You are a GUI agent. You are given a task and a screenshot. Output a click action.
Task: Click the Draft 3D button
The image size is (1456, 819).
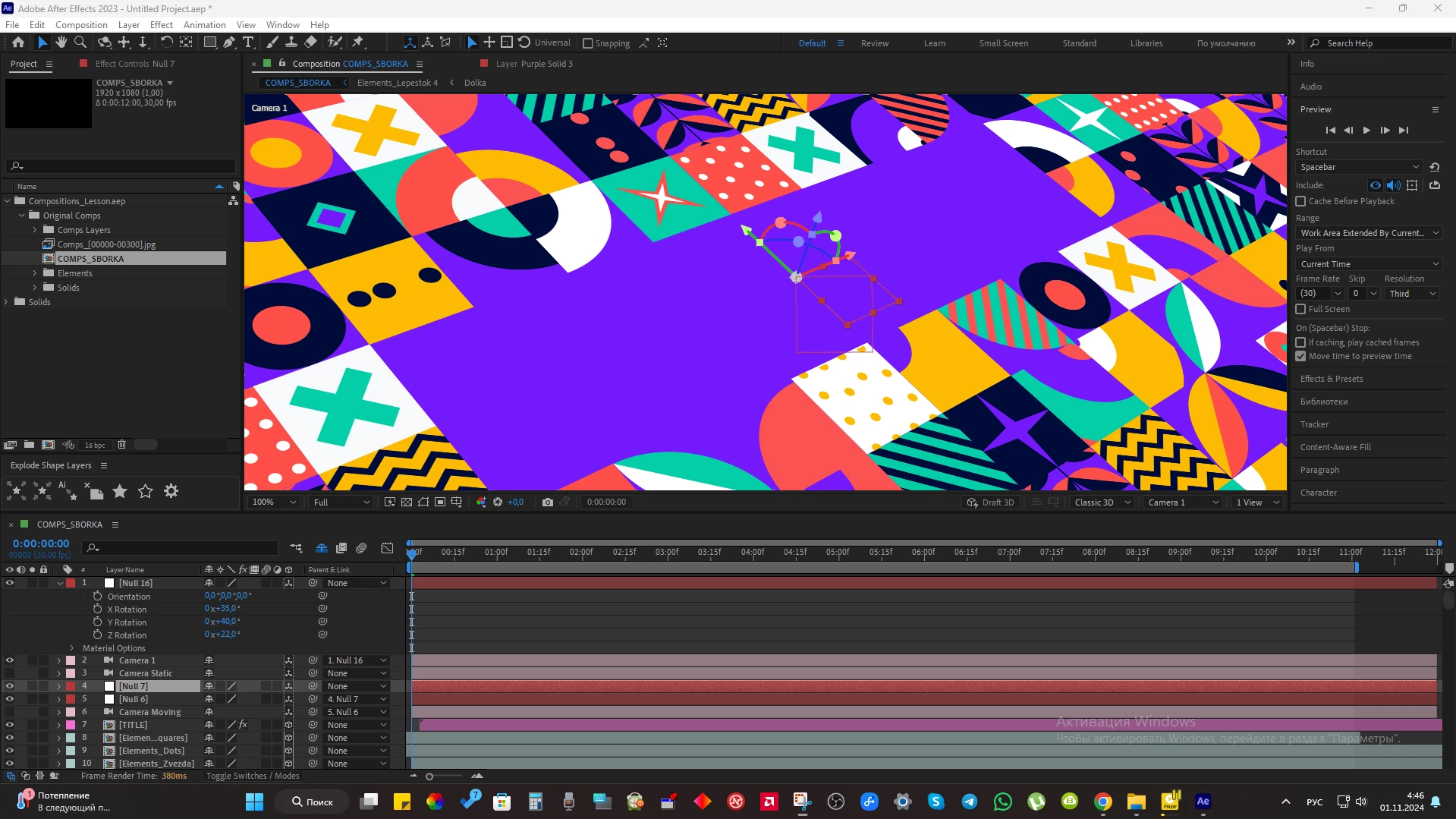coord(990,502)
